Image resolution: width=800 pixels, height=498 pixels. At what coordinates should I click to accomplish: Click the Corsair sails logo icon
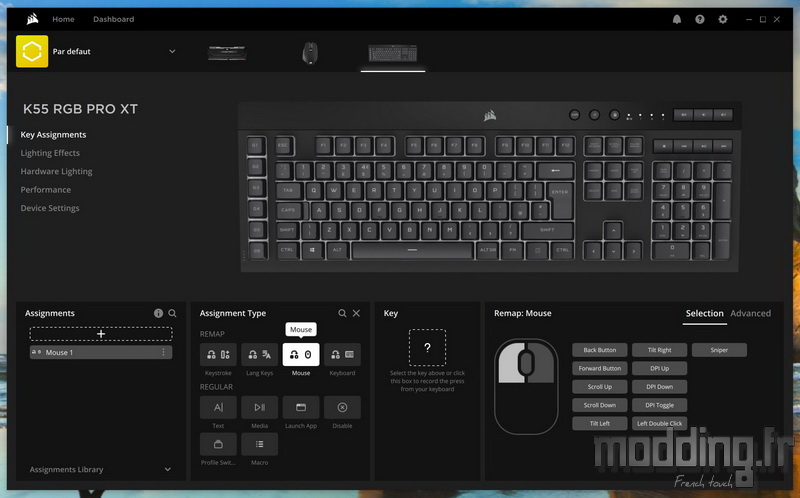[x=32, y=19]
